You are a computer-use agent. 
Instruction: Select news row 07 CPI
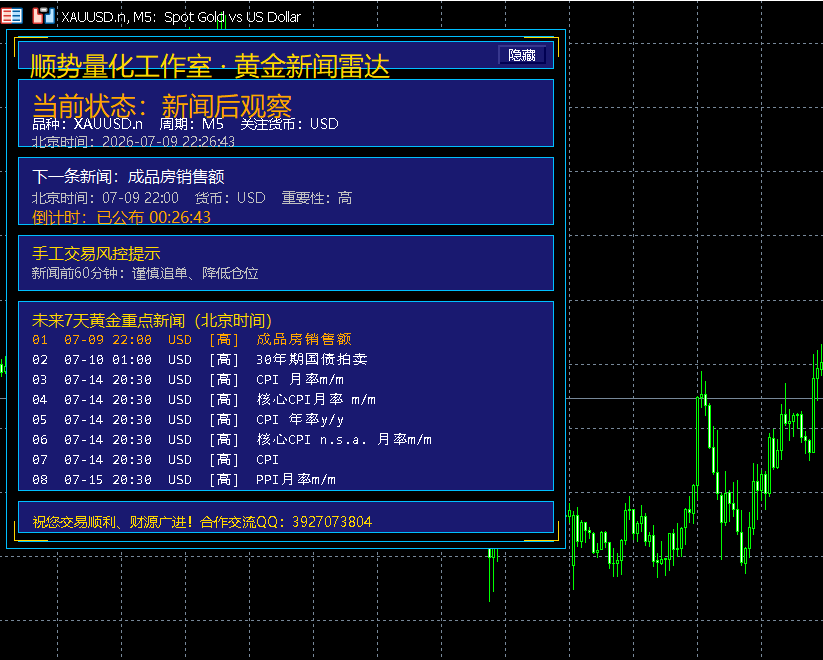click(x=155, y=459)
